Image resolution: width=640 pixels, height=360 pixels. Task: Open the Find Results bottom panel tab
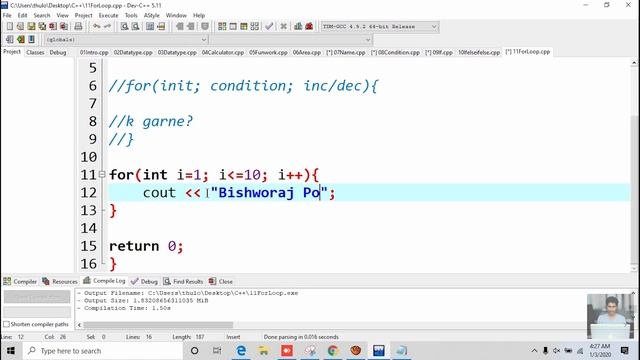click(x=183, y=281)
